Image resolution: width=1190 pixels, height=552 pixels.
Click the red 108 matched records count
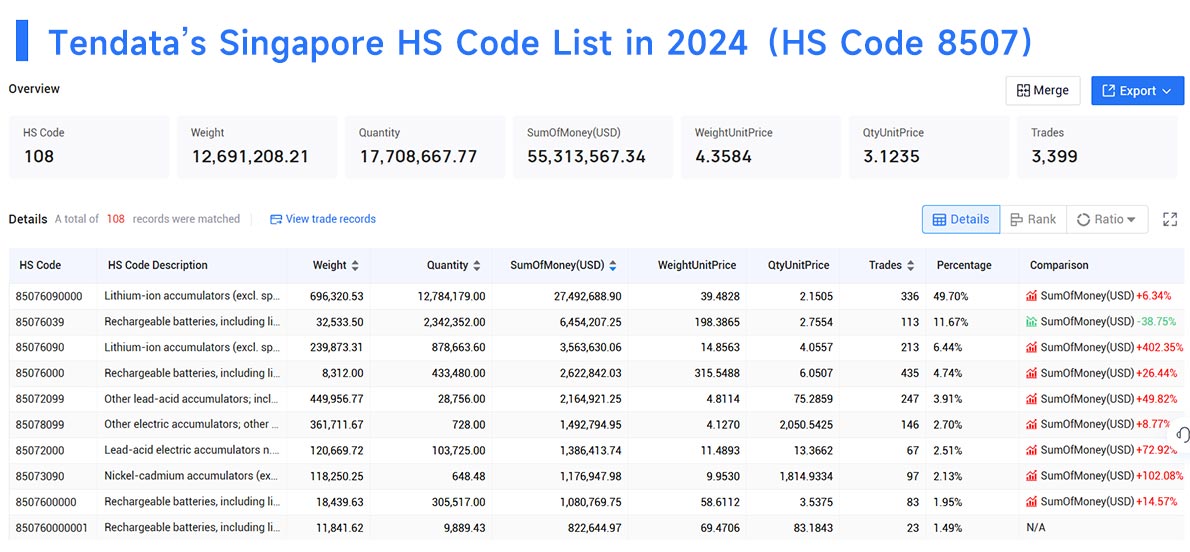pos(115,219)
